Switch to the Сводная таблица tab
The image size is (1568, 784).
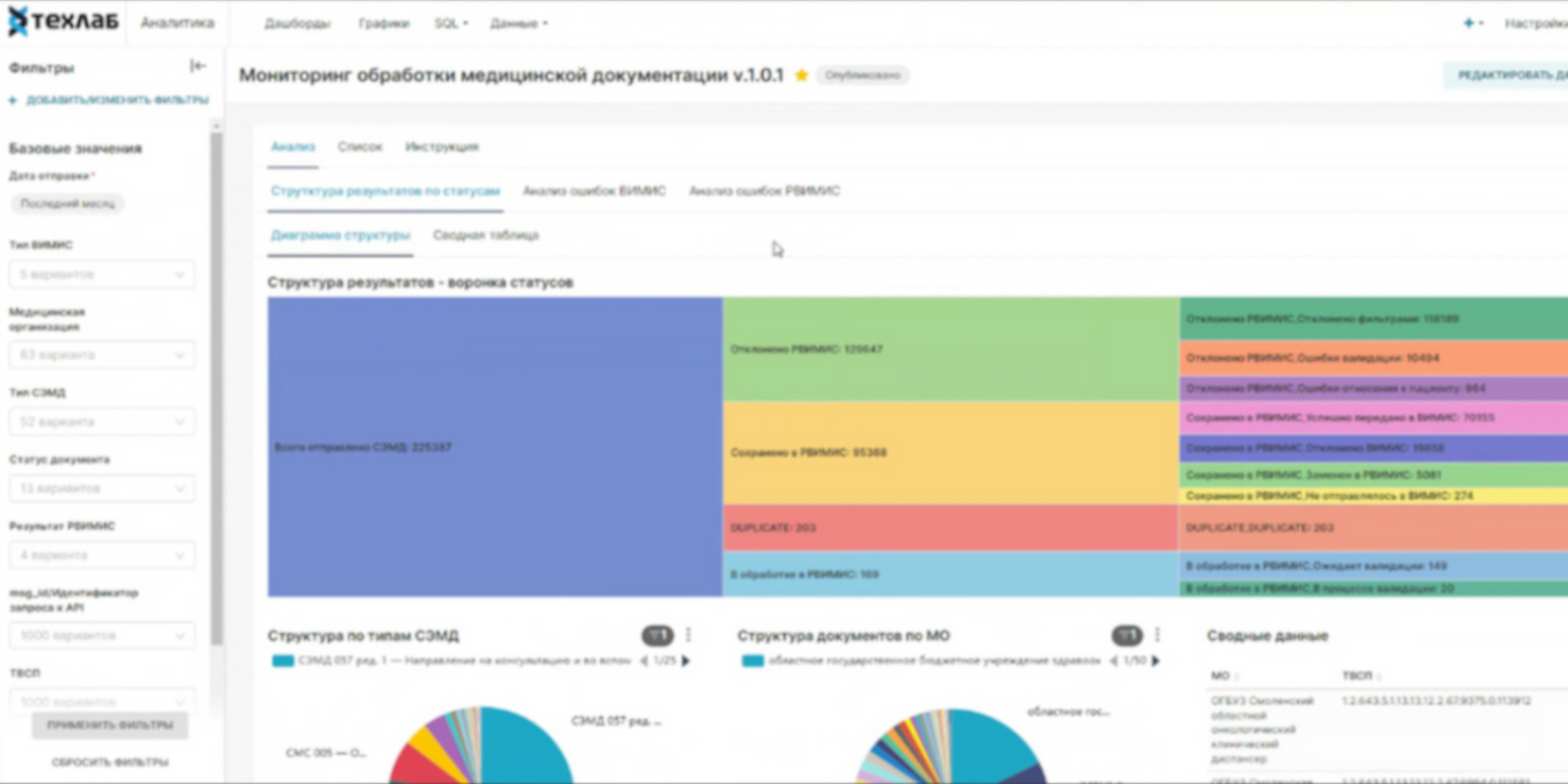[486, 235]
